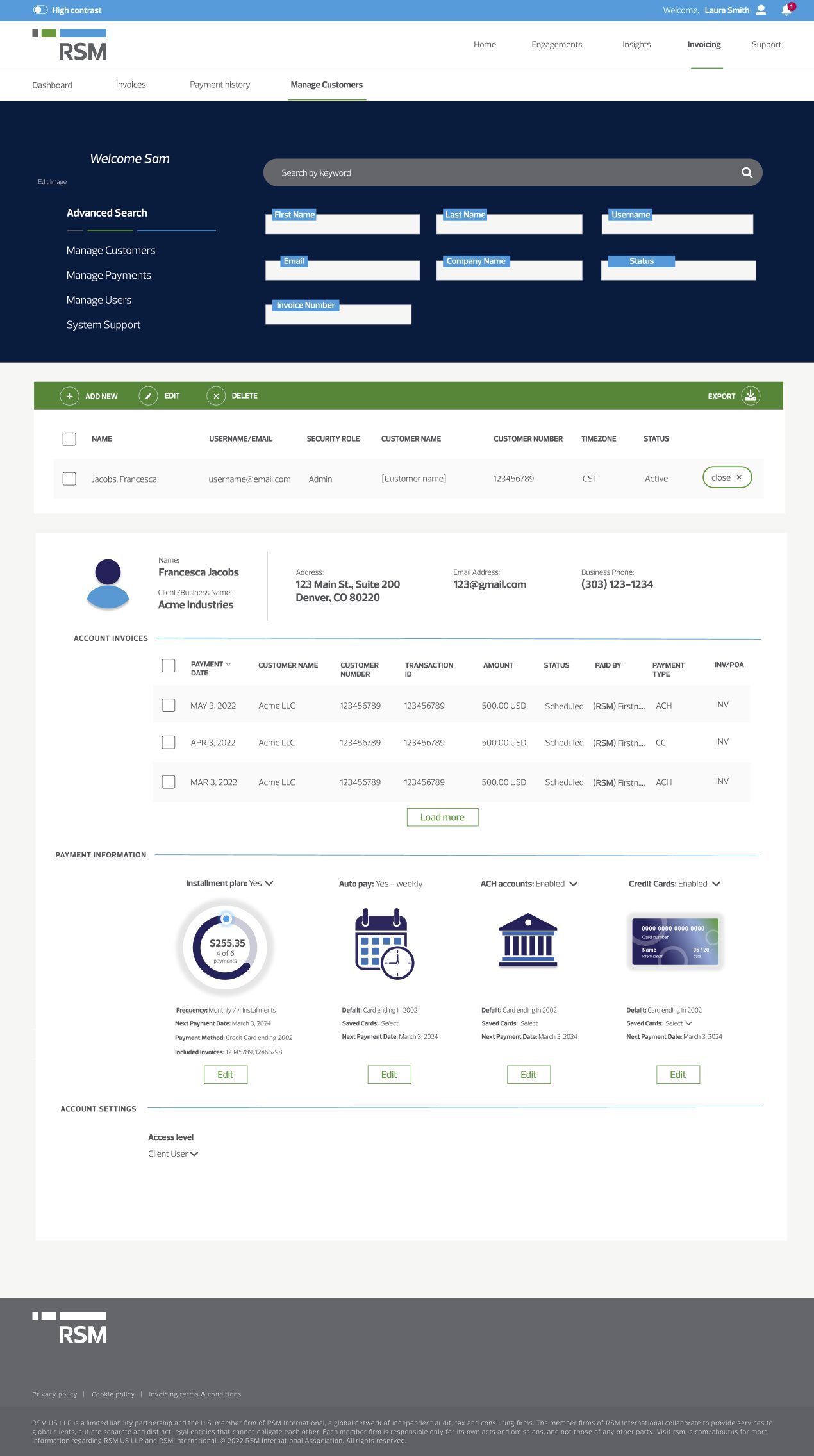Click the ACH bank building icon
The image size is (814, 1456).
[528, 940]
